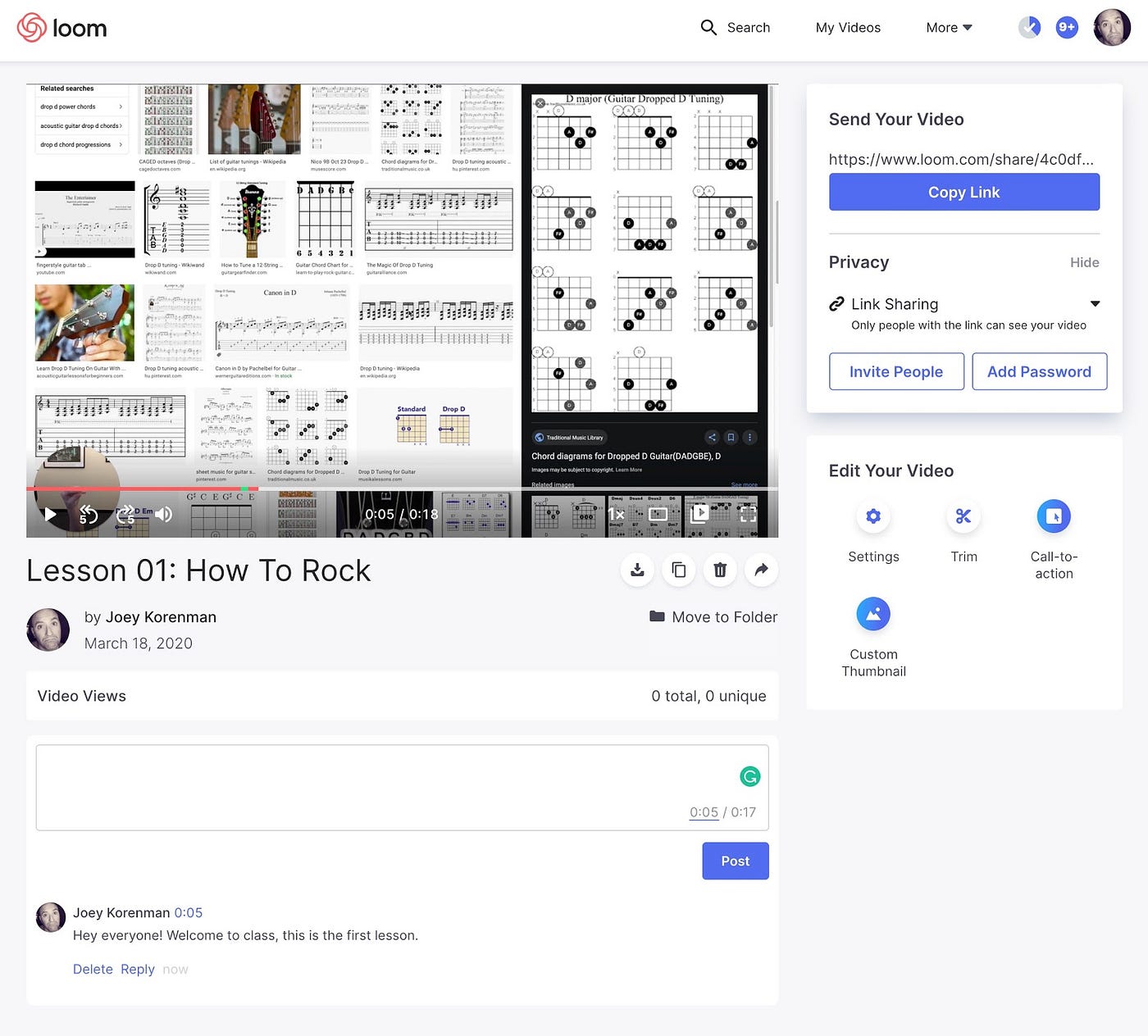Delete the video
The width and height of the screenshot is (1148, 1036).
tap(720, 570)
